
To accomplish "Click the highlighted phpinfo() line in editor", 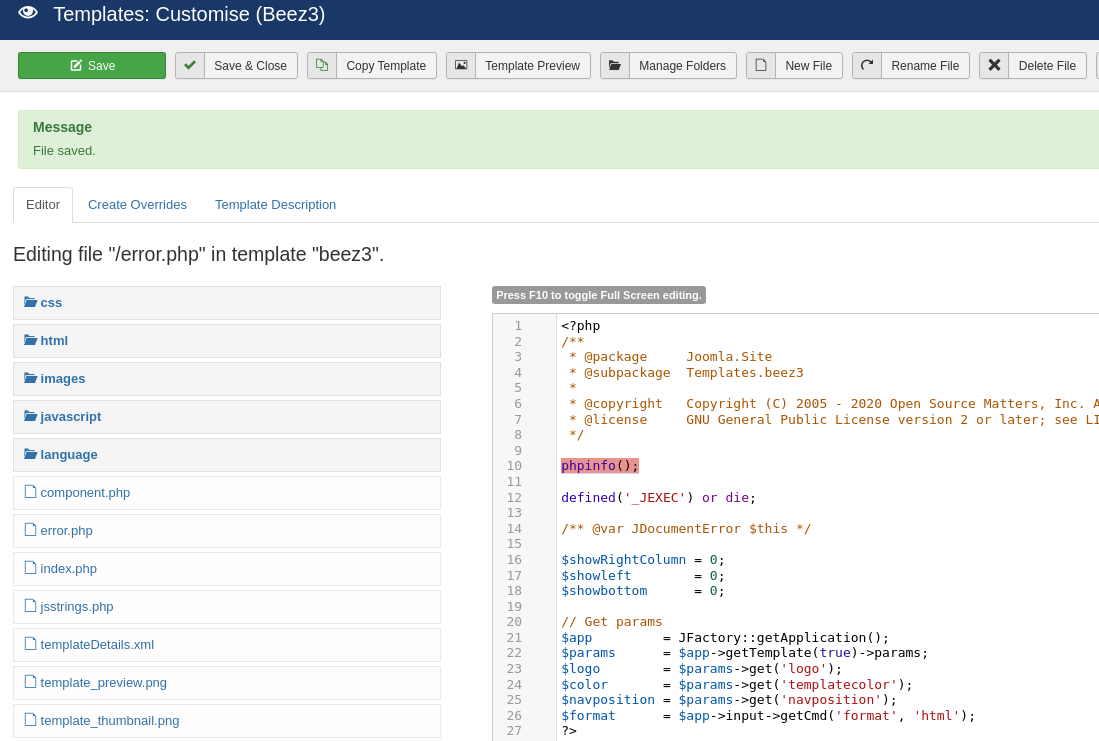I will (x=599, y=466).
